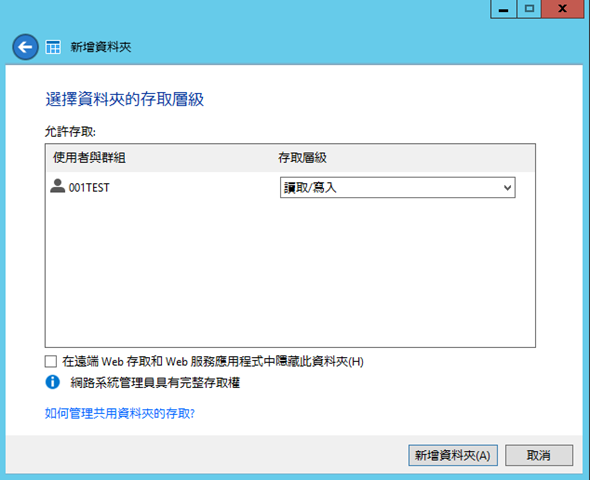This screenshot has height=480, width=590.
Task: Minimize the wizard window
Action: pos(503,9)
